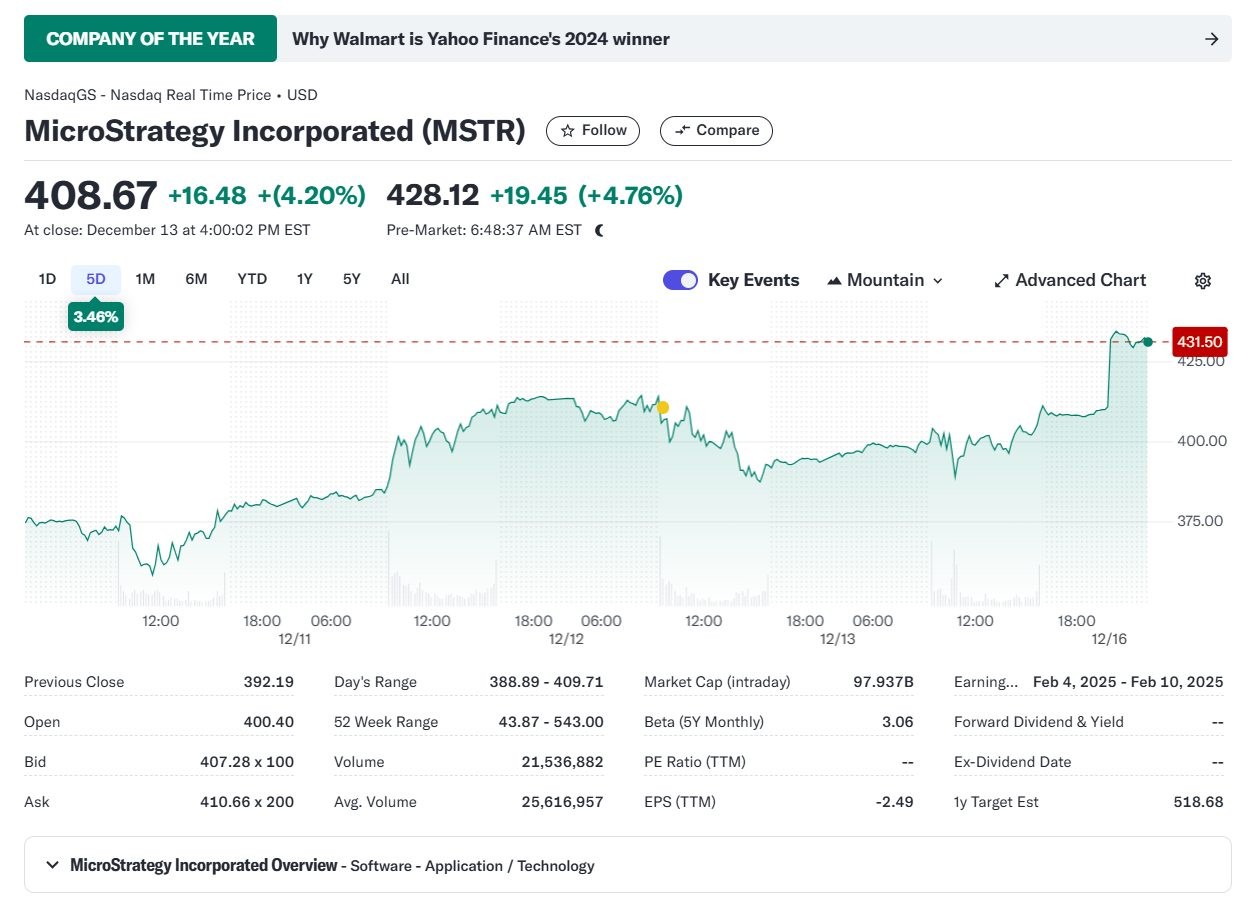1256x906 pixels.
Task: Select the 5Y time range
Action: click(351, 279)
